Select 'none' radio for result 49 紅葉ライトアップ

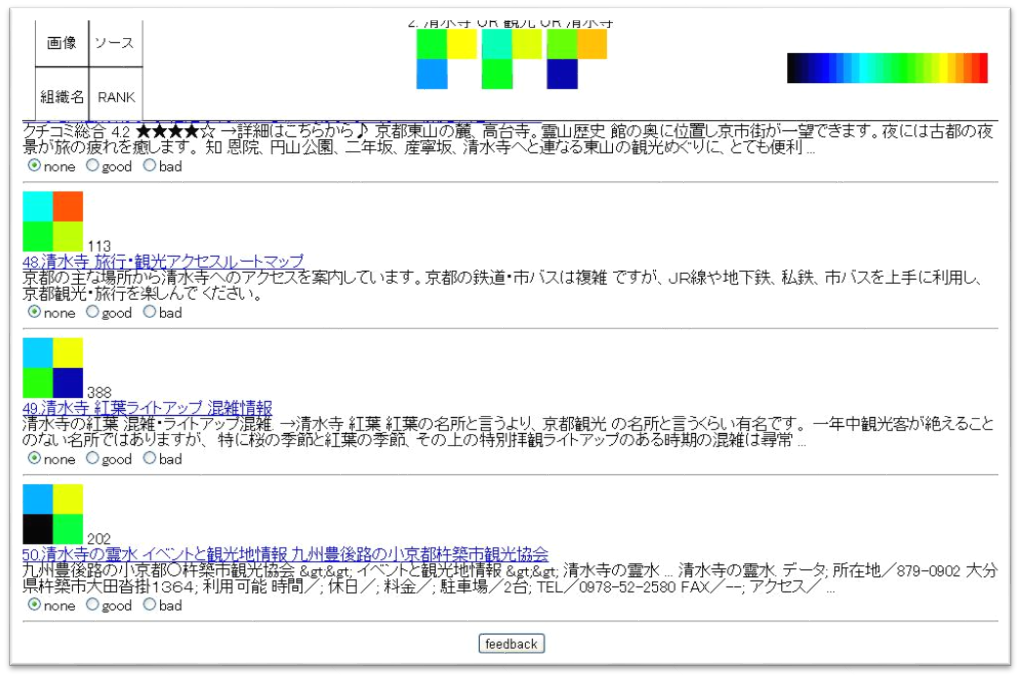coord(35,458)
